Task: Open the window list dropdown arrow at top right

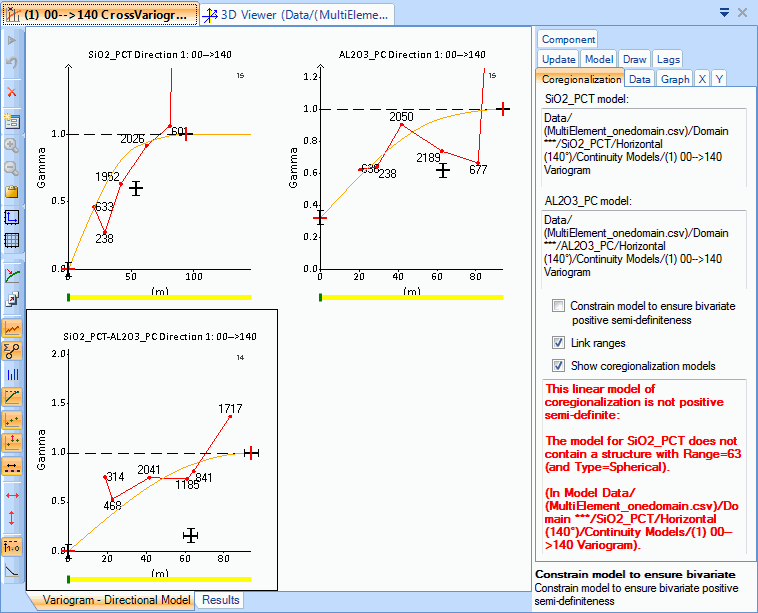Action: click(x=724, y=13)
